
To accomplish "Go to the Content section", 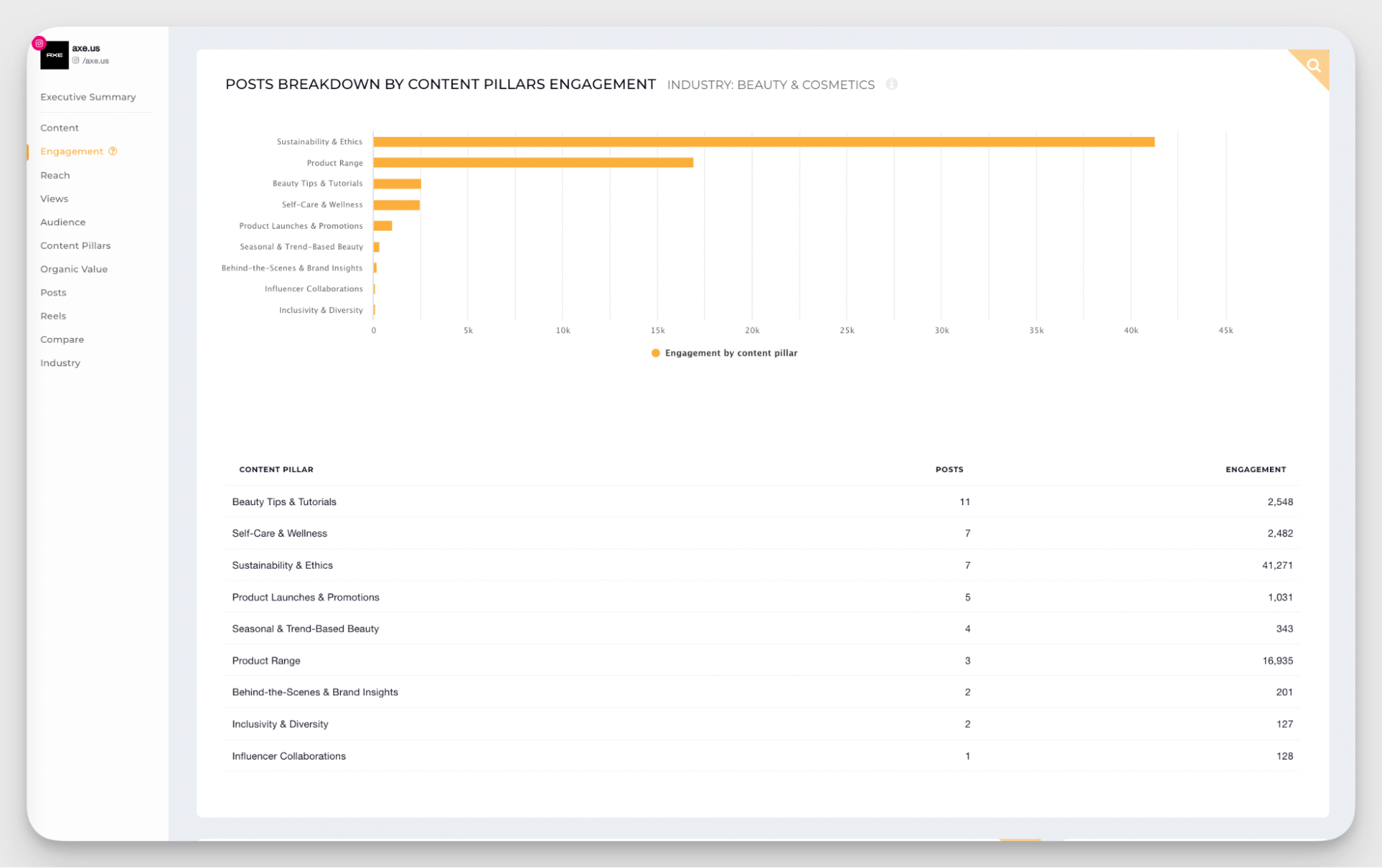I will coord(59,128).
